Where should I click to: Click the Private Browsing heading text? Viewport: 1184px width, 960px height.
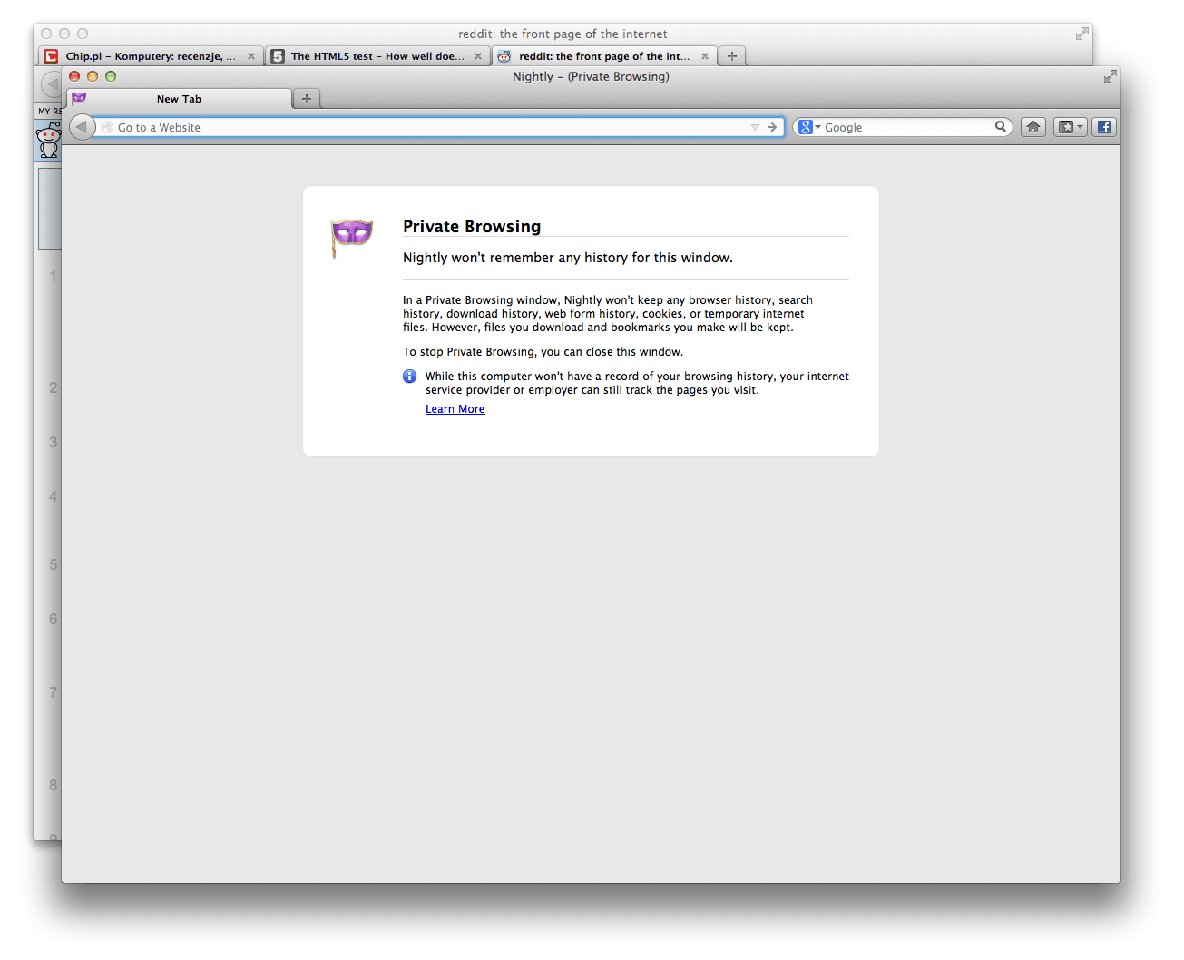tap(472, 226)
